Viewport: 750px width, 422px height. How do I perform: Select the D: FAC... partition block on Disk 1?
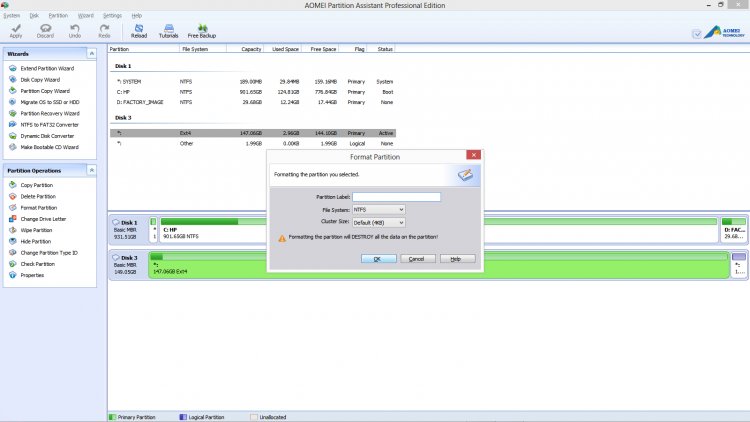click(733, 230)
